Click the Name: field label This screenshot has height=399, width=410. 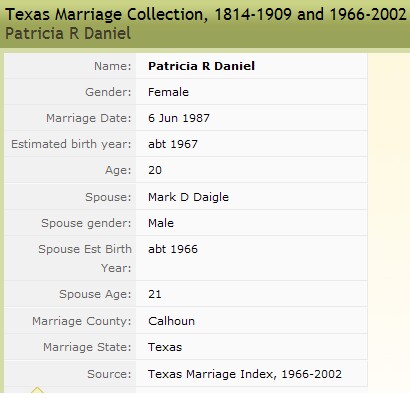click(x=113, y=66)
